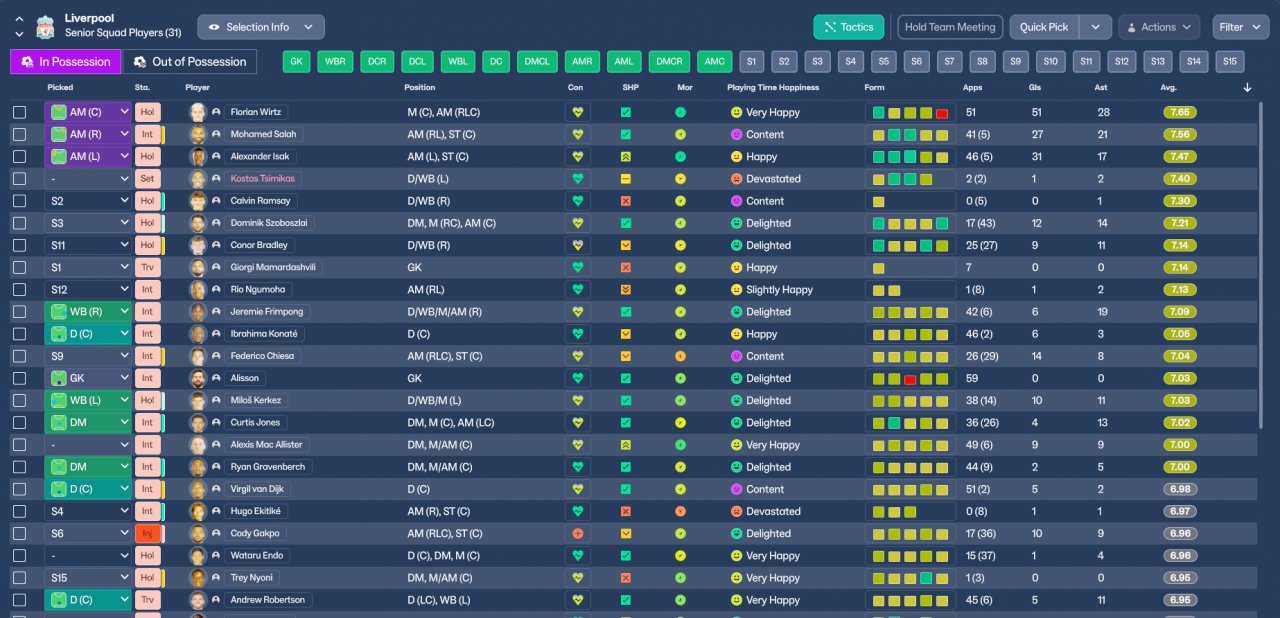The image size is (1280, 618).
Task: Switch to the In Possession tab
Action: [66, 62]
